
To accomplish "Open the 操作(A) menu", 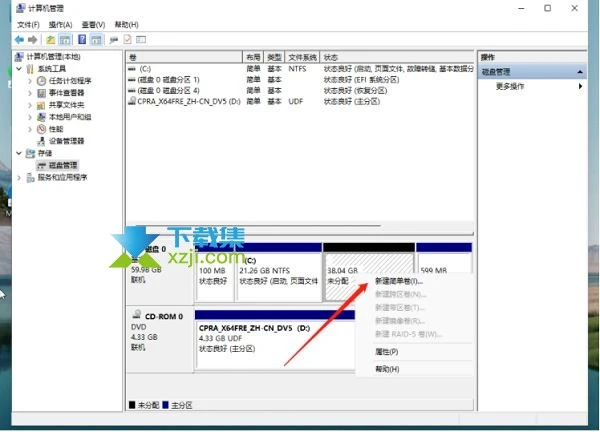I will pyautogui.click(x=60, y=25).
